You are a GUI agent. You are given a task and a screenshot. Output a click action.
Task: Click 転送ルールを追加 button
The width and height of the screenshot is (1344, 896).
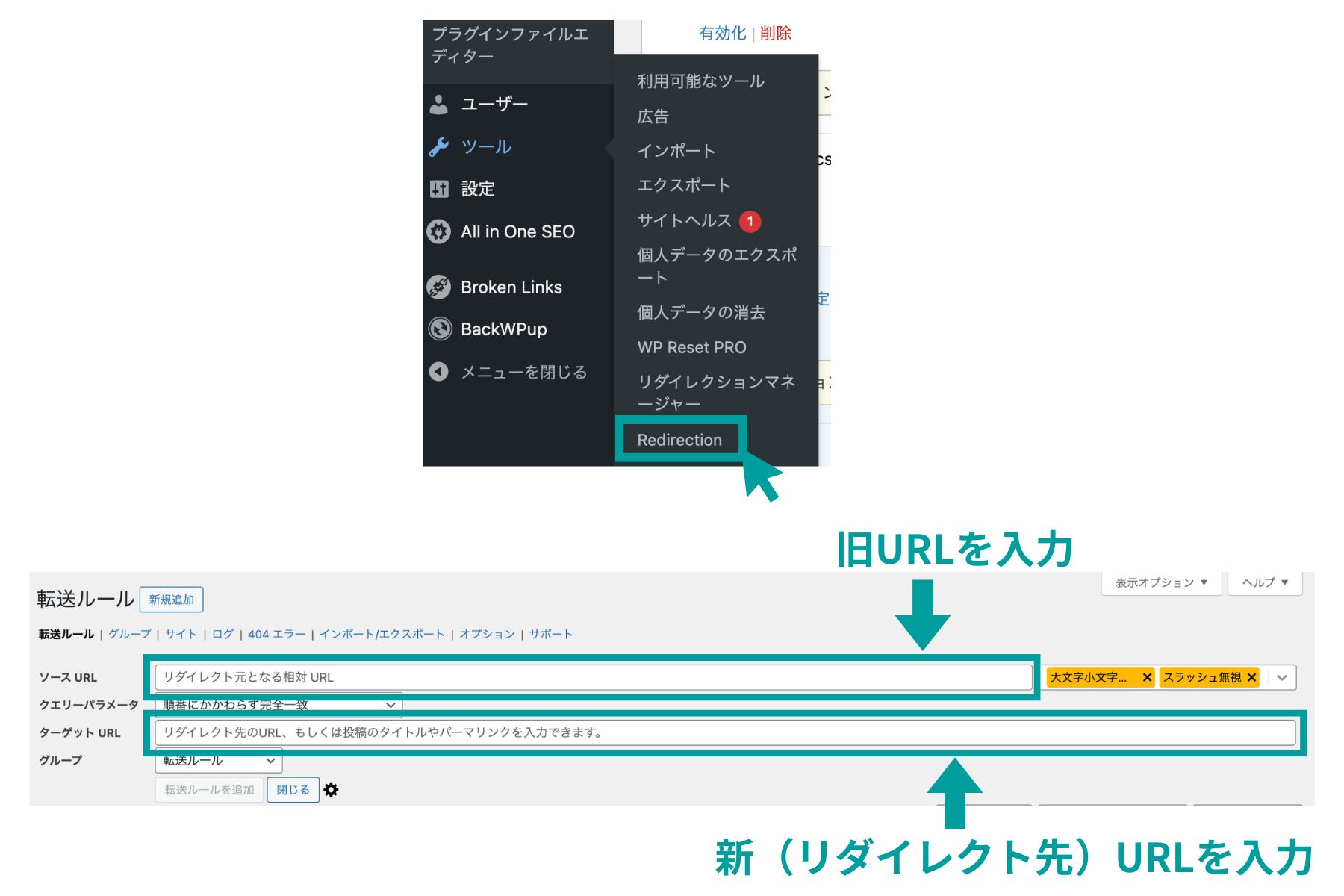click(210, 790)
